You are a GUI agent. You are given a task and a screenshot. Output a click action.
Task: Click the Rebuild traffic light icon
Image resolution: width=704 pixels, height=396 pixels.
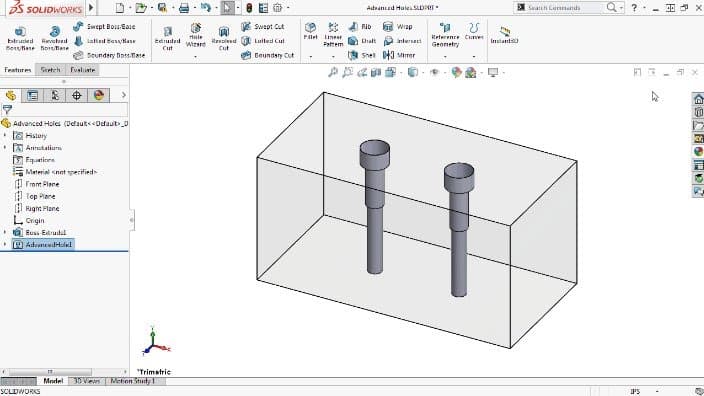[249, 8]
